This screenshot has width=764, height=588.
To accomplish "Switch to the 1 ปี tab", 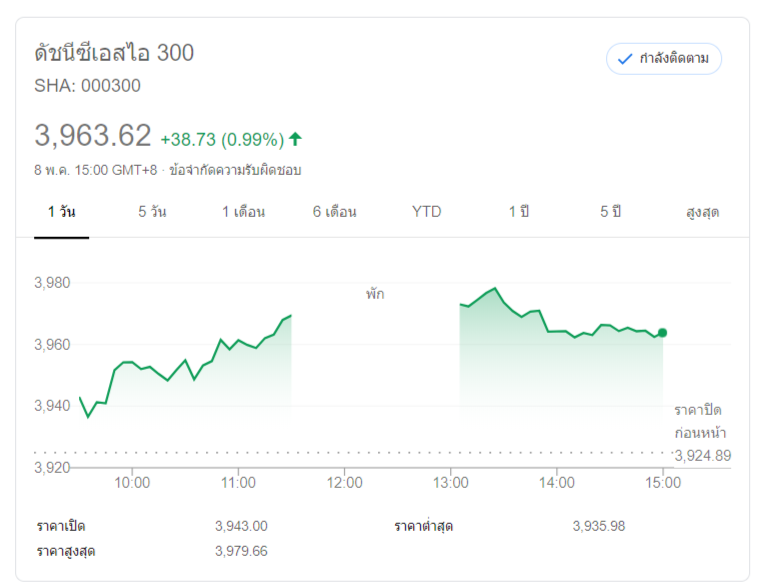I will point(518,212).
